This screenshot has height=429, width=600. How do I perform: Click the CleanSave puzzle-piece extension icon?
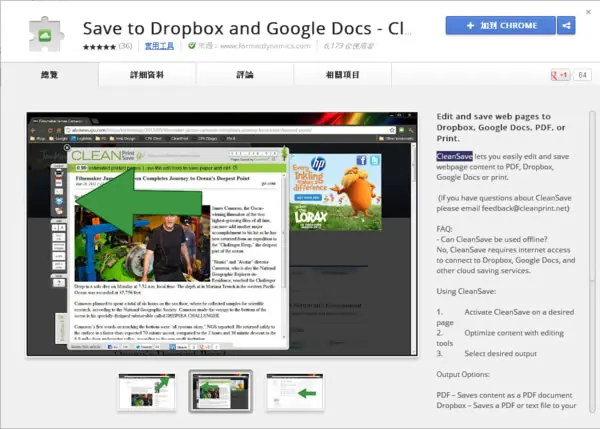46,34
